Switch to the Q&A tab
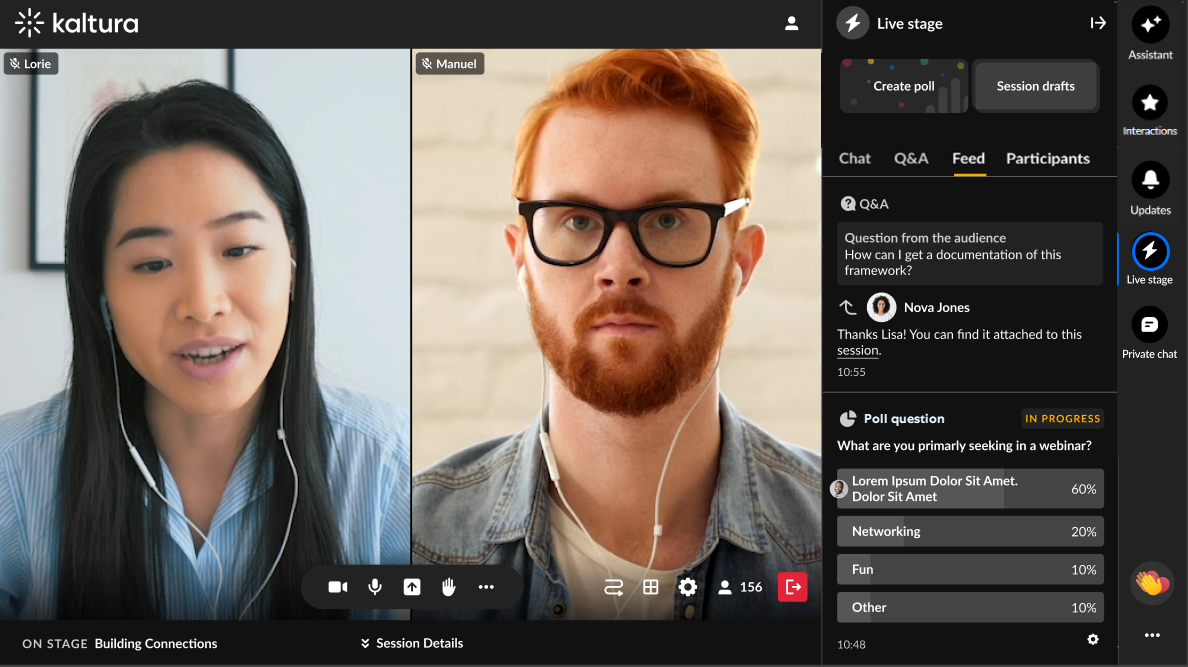 [x=911, y=158]
